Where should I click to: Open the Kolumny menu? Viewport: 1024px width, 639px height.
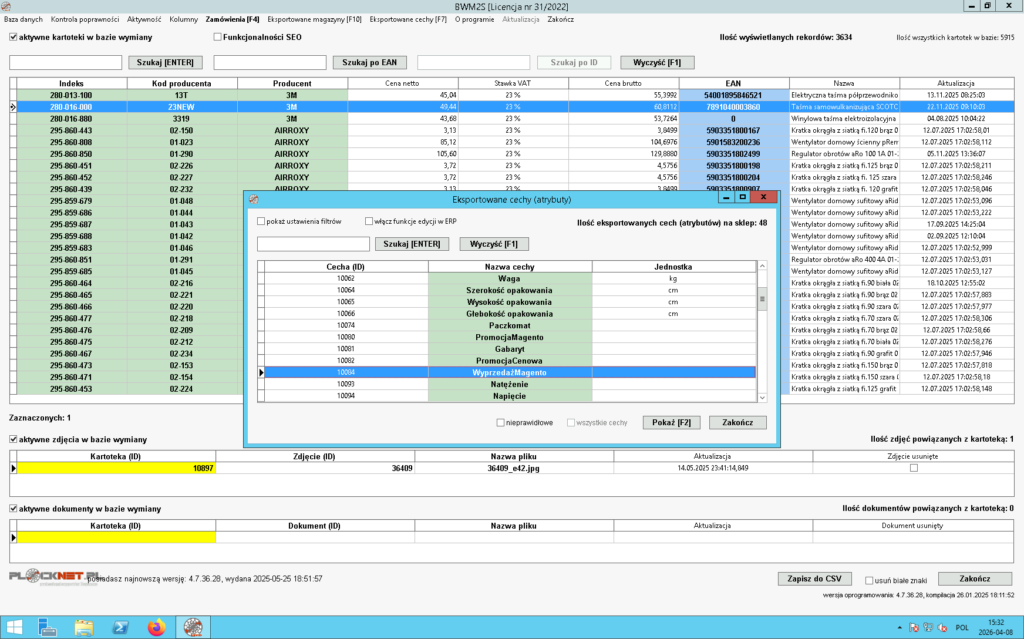(x=183, y=19)
